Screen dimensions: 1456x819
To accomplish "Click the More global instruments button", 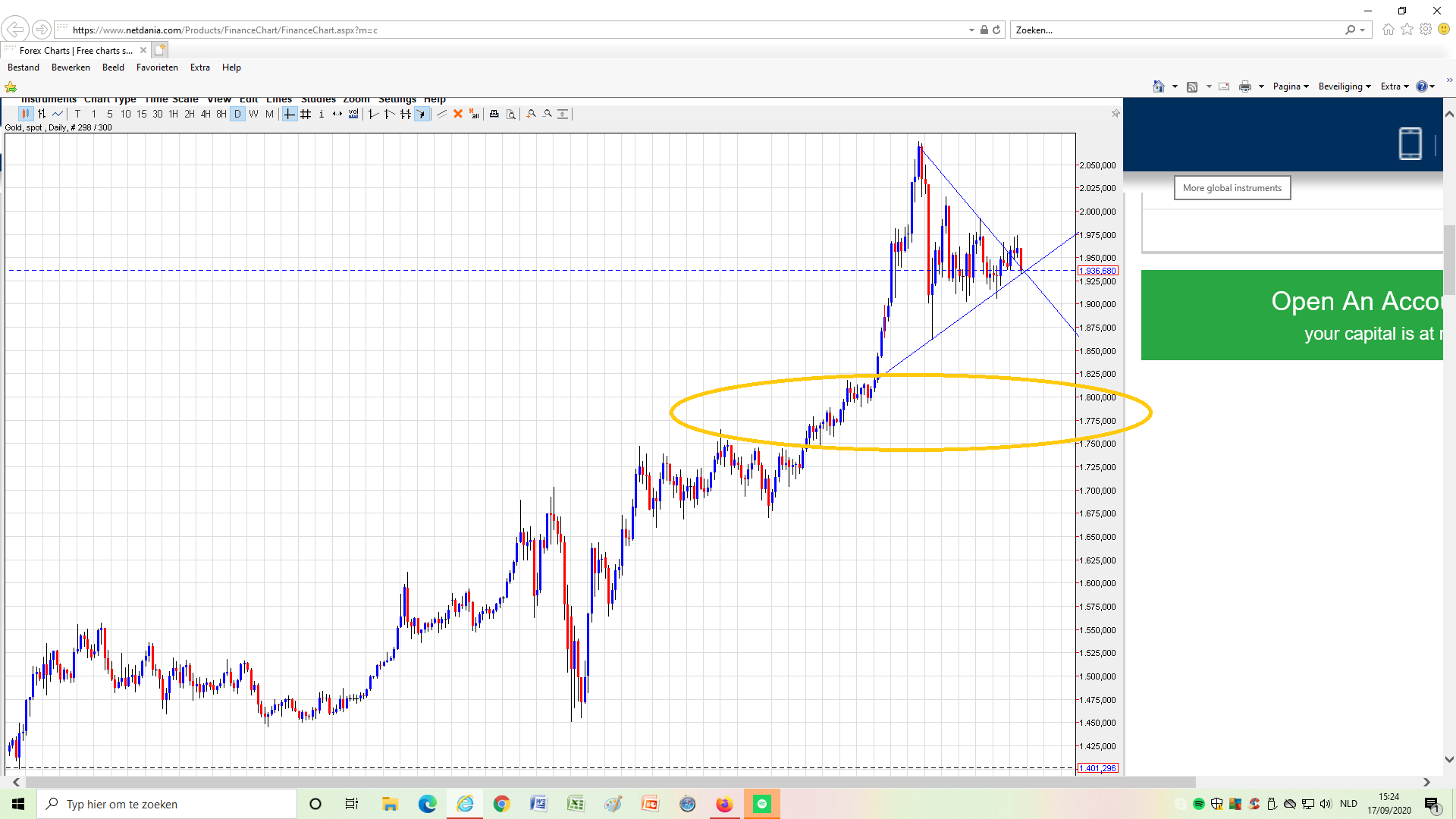I will point(1232,188).
